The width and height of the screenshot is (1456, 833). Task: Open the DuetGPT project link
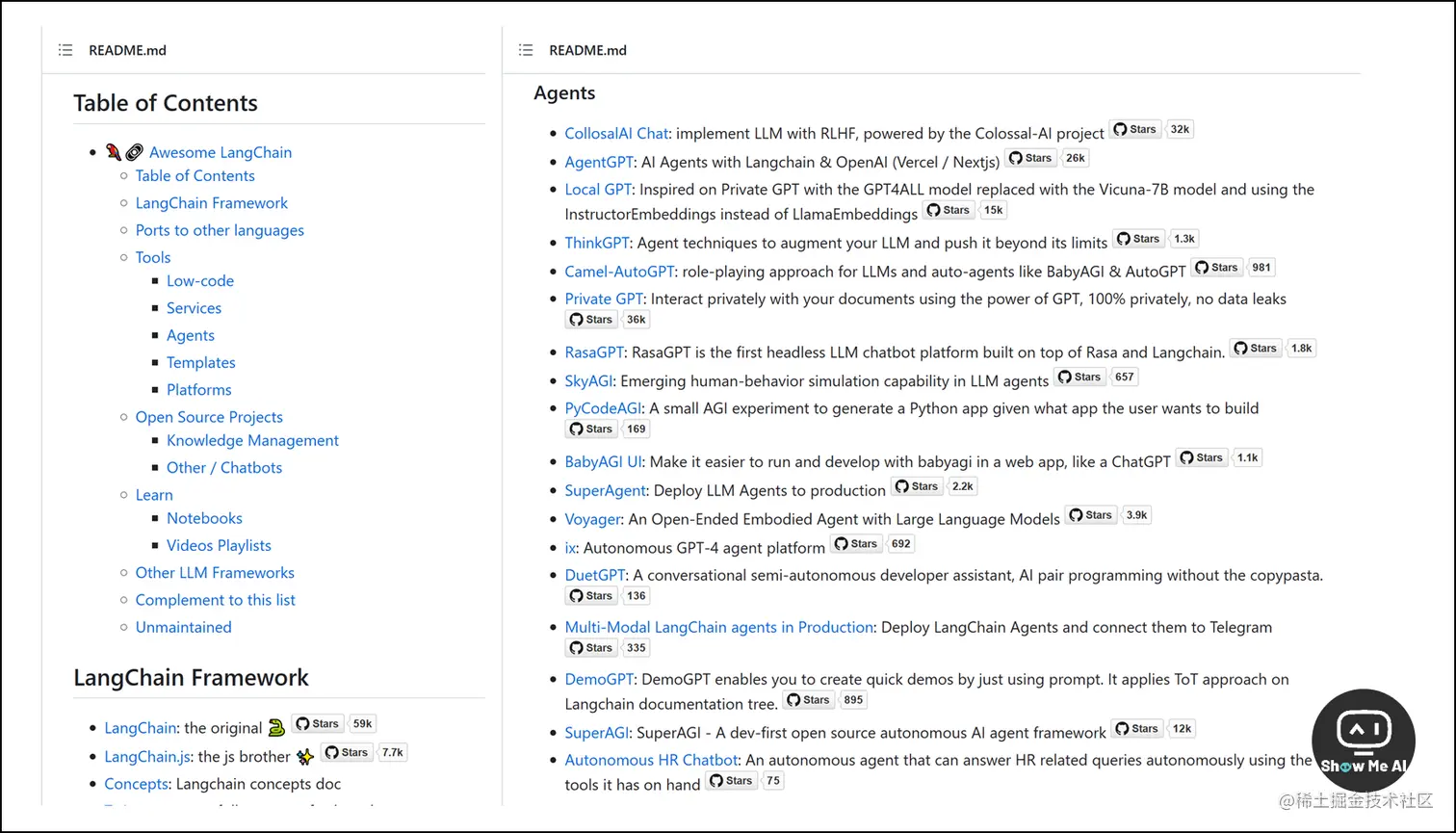point(595,576)
